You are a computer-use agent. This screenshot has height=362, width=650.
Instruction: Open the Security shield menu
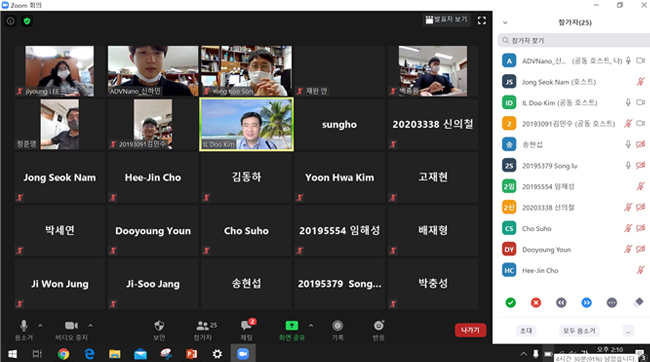pos(159,326)
